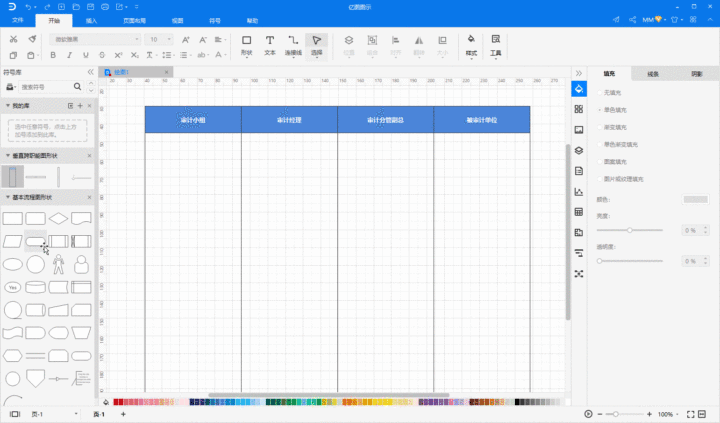The height and width of the screenshot is (423, 720).
Task: Switch to the Insert ribbon tab
Action: coord(91,21)
